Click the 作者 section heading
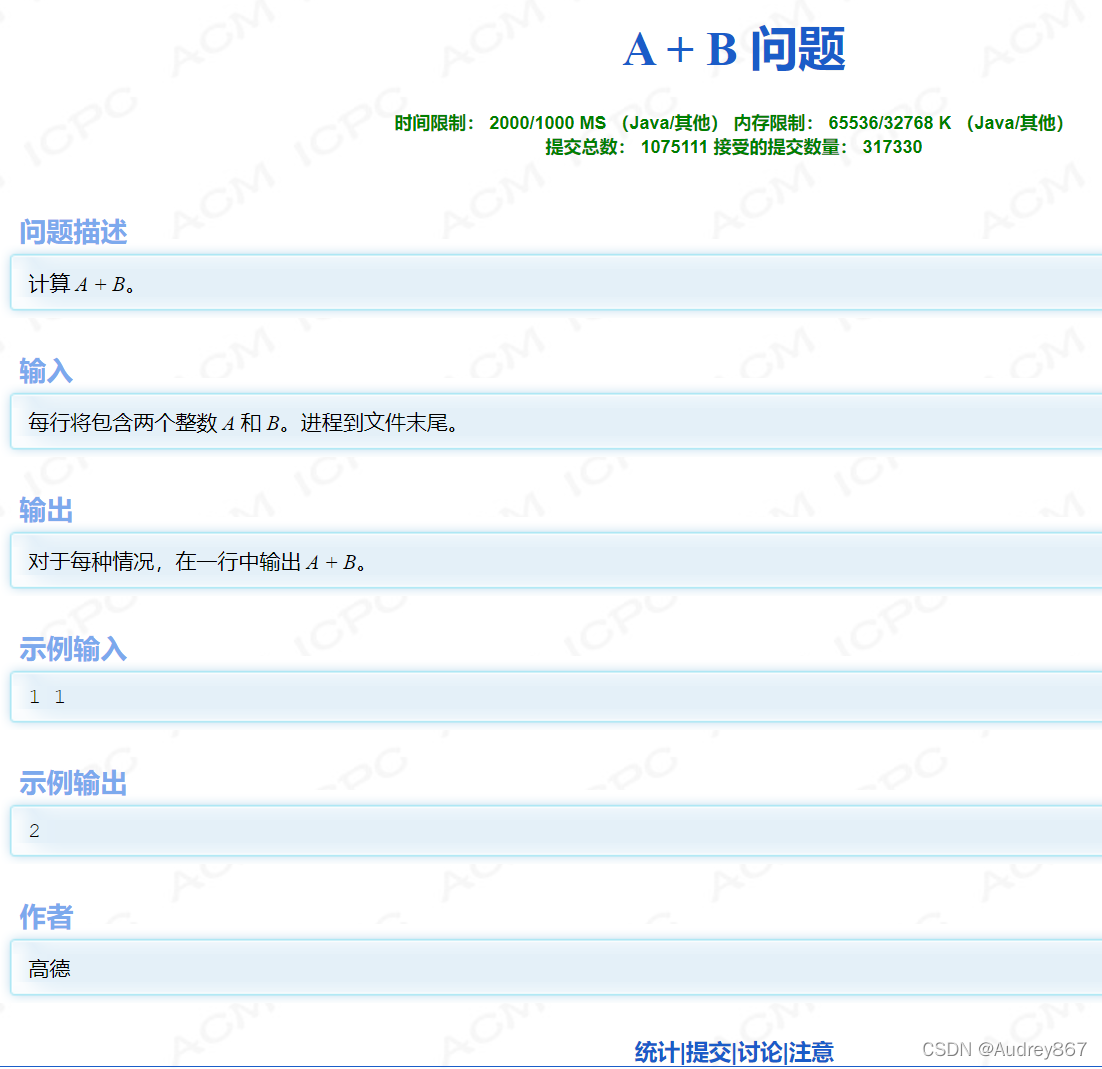This screenshot has height=1069, width=1102. tap(46, 917)
